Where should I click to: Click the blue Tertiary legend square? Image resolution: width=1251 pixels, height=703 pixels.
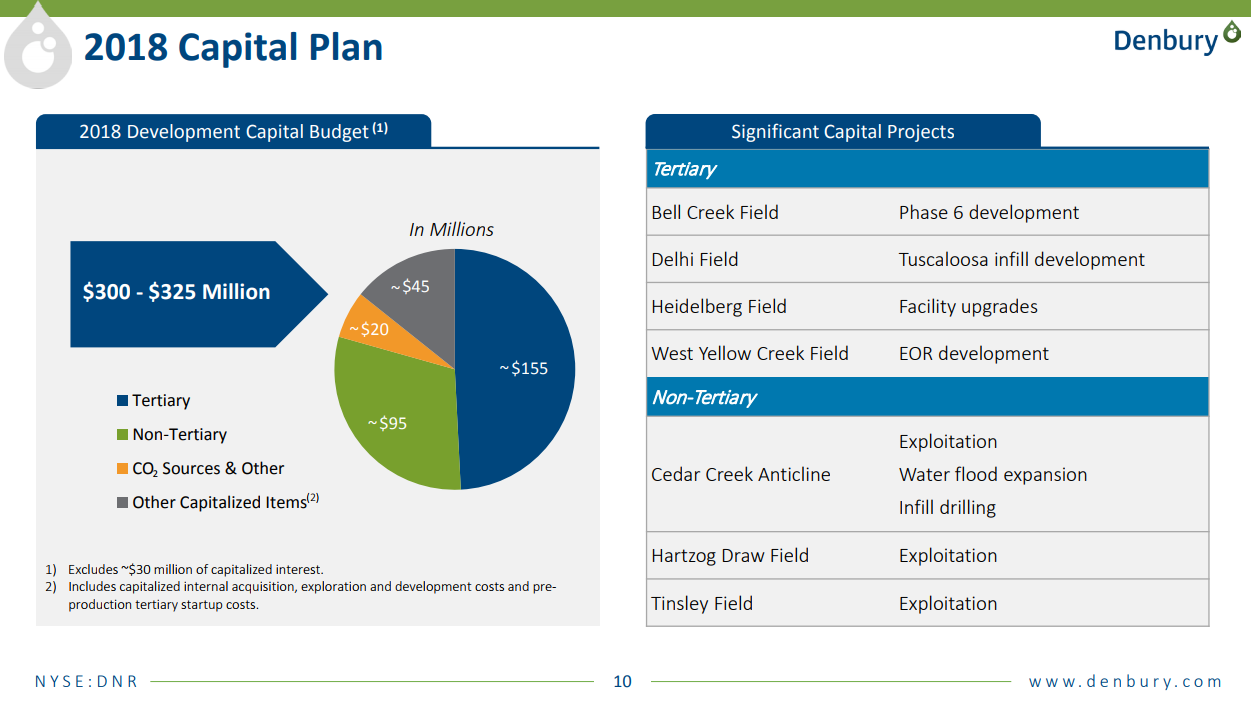tap(122, 401)
